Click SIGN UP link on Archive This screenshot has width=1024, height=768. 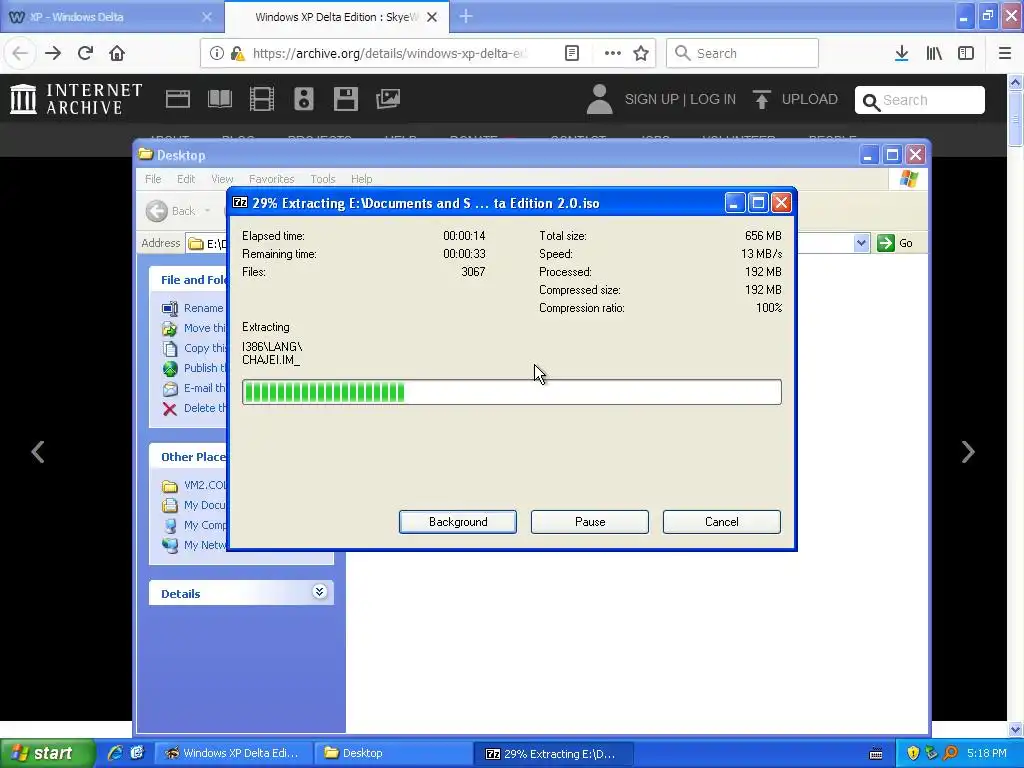(651, 99)
